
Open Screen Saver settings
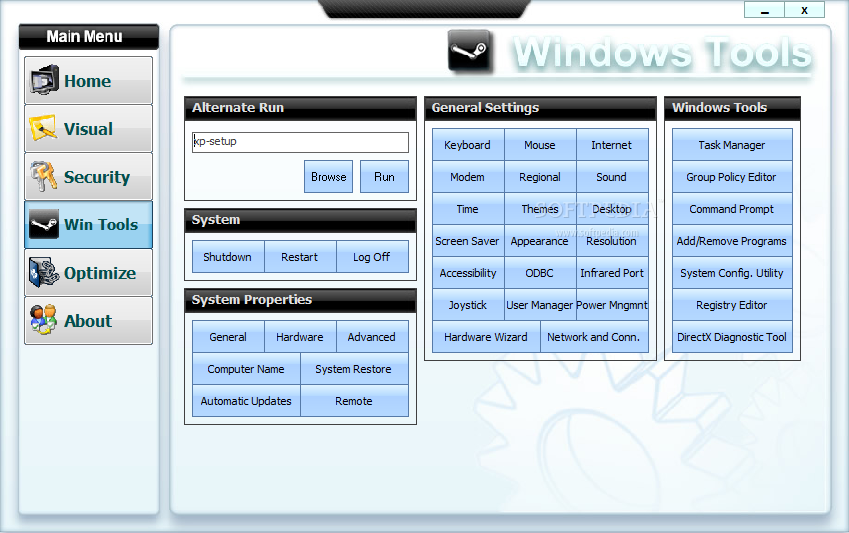click(x=468, y=240)
